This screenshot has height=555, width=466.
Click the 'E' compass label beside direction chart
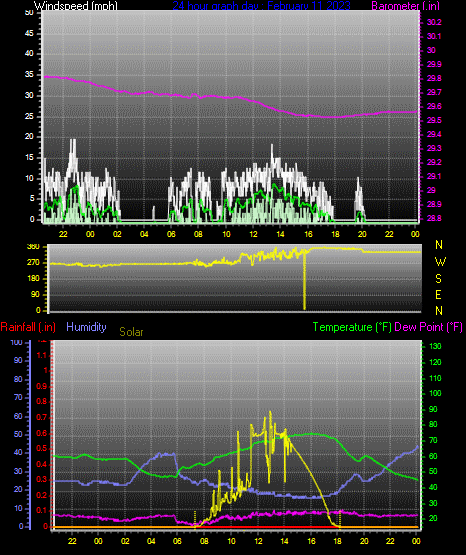(x=438, y=294)
